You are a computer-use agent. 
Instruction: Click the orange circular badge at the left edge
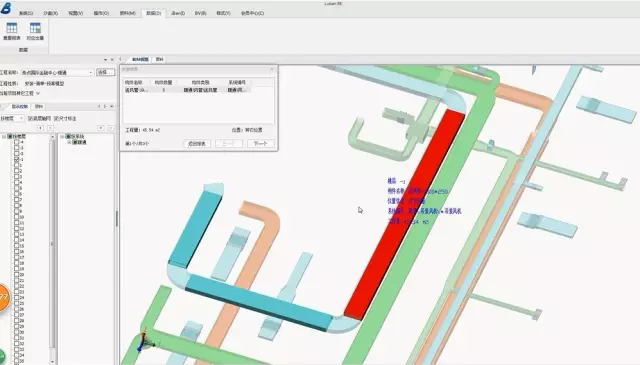(3, 297)
